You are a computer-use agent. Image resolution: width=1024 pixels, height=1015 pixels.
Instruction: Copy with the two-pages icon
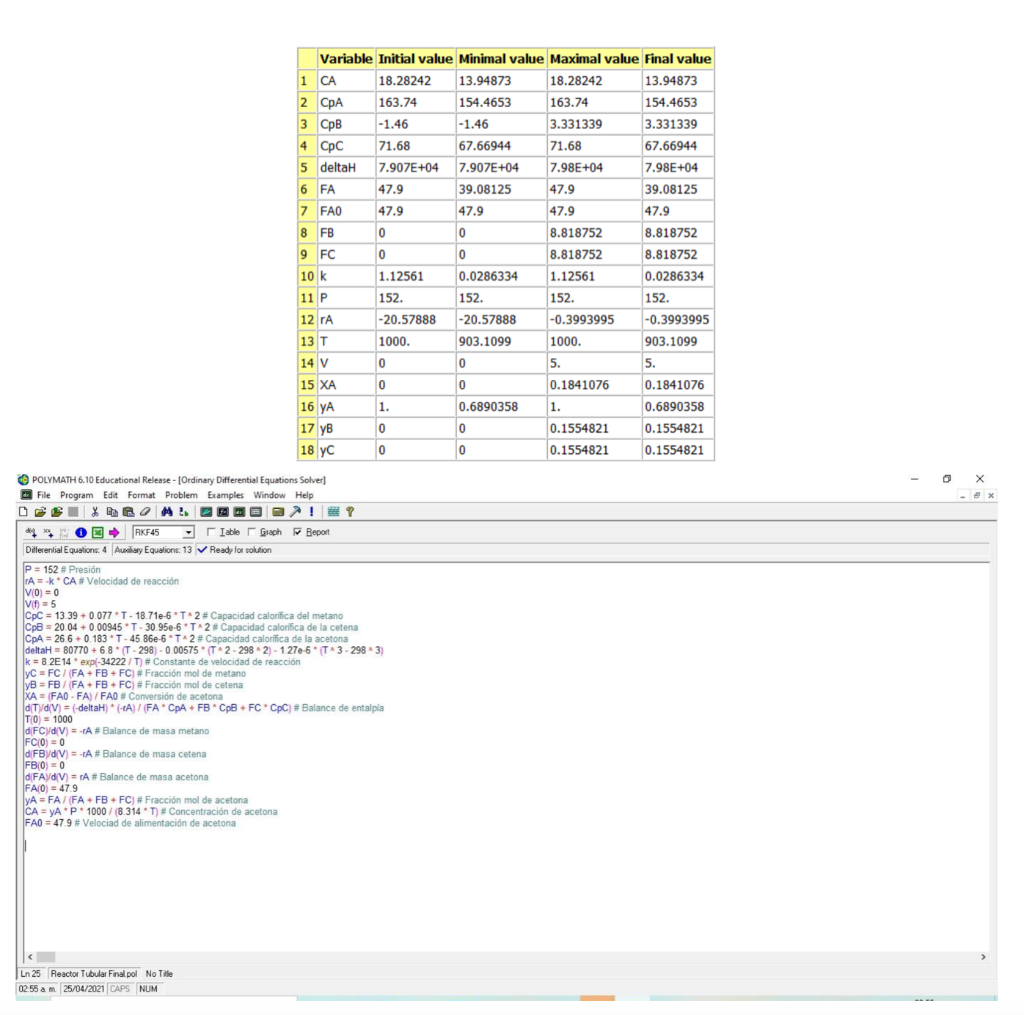click(112, 511)
